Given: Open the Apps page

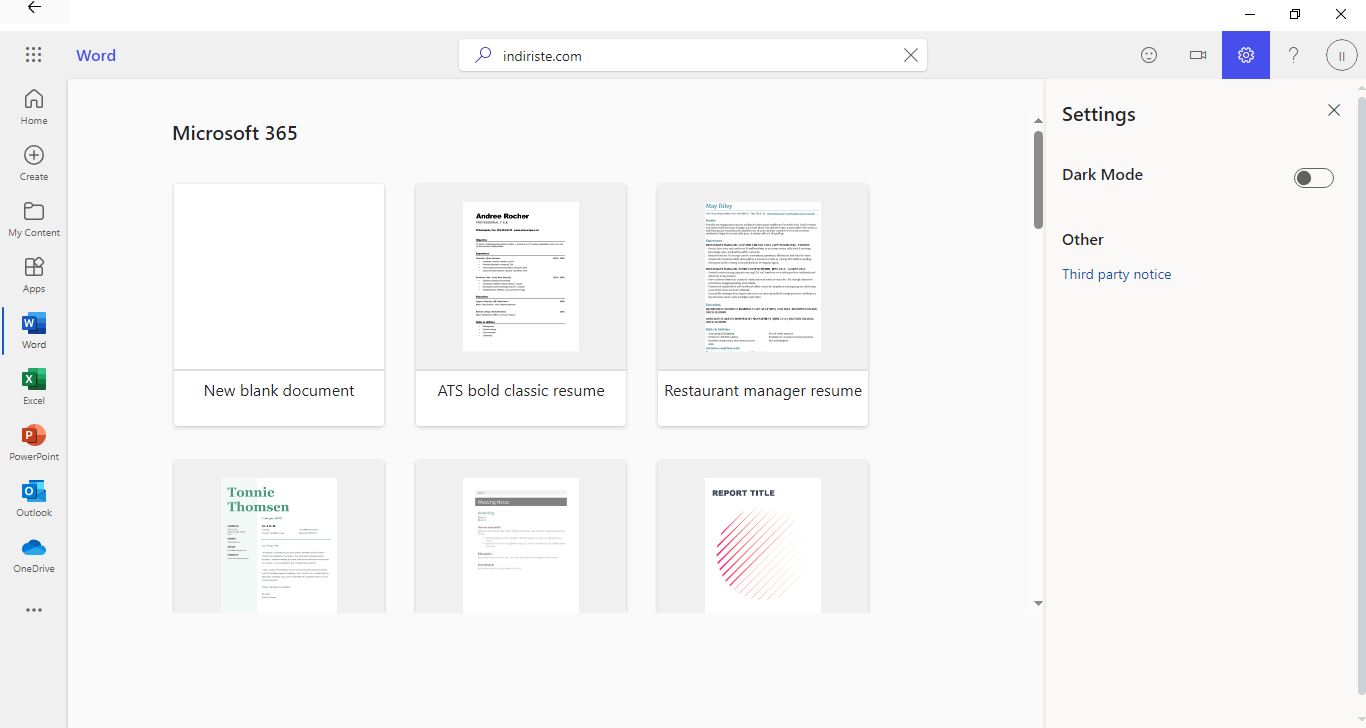Looking at the screenshot, I should coord(34,274).
